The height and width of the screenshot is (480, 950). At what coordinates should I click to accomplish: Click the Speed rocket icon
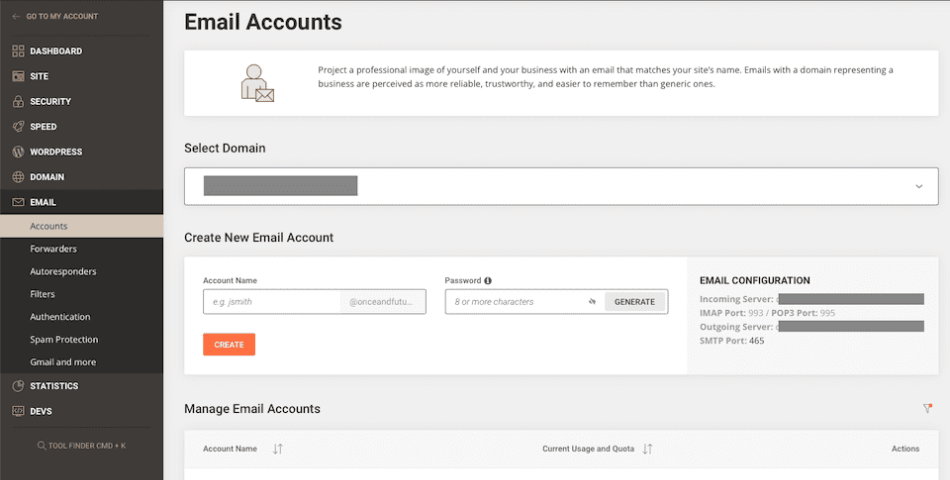18,127
